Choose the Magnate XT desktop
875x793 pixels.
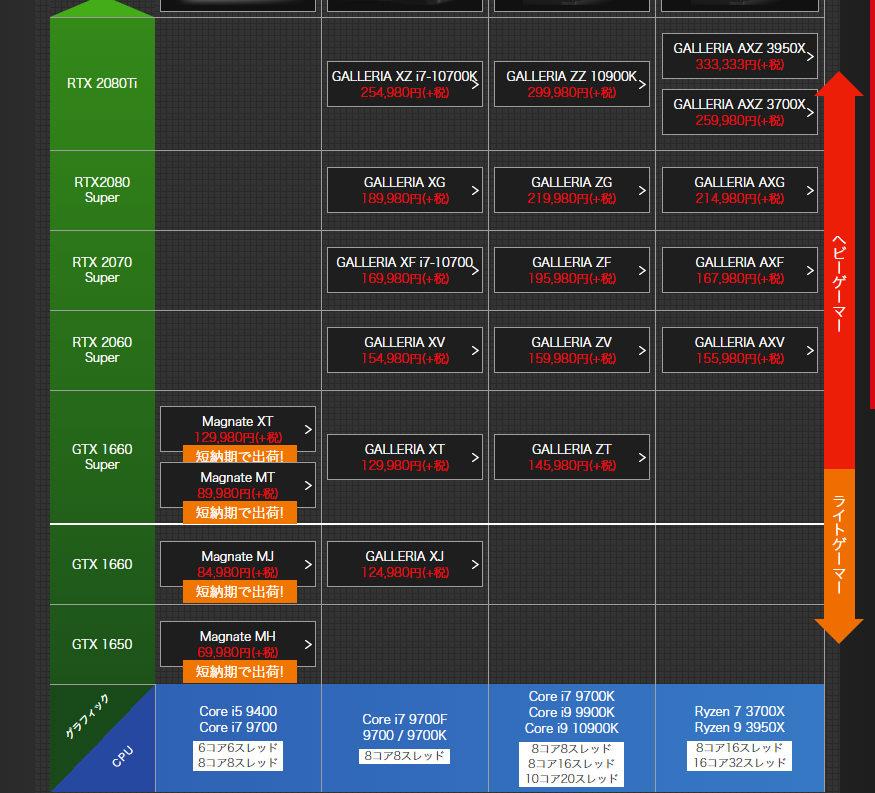point(238,429)
